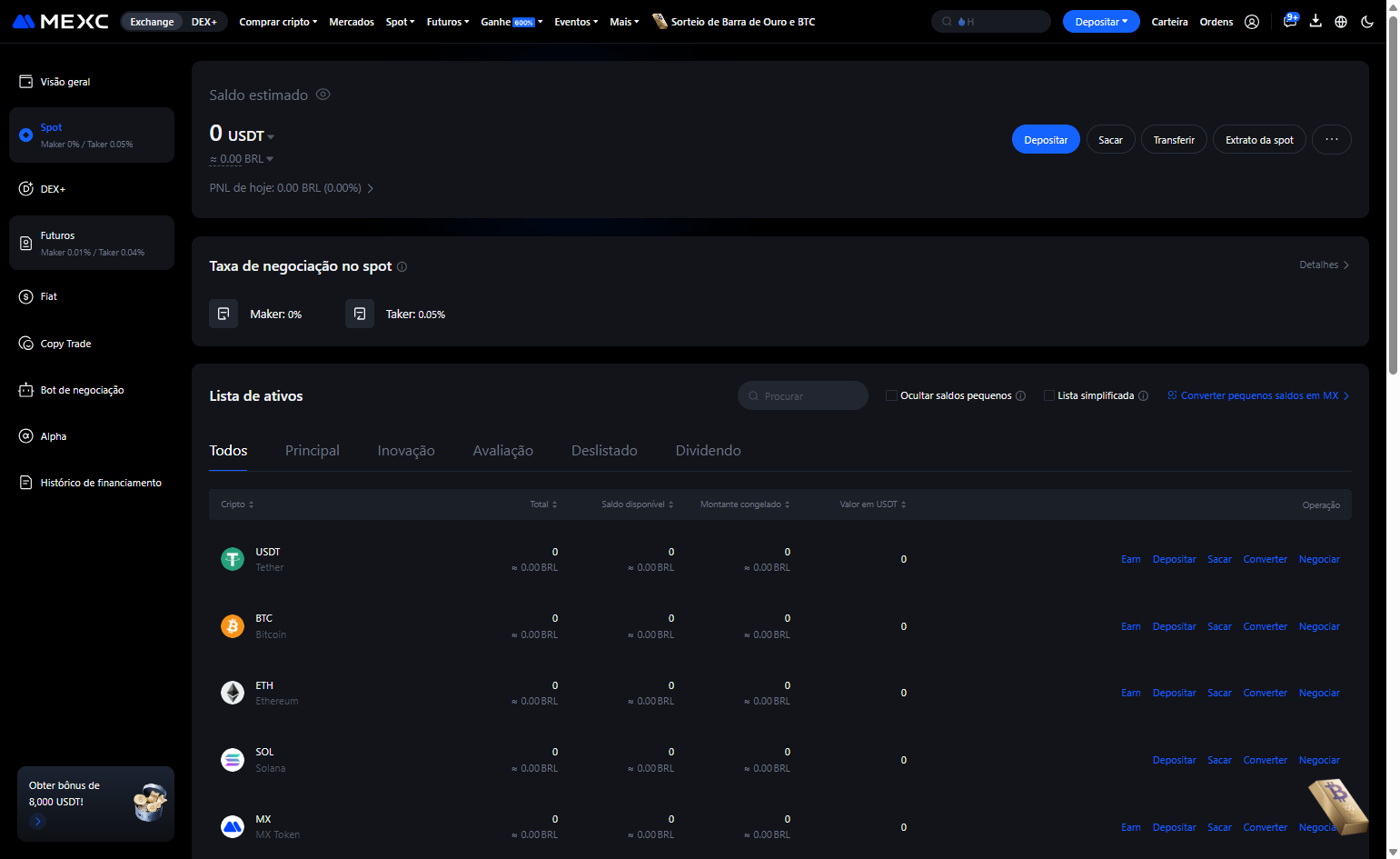
Task: Enable the Ocultar saldos pequenos checkbox
Action: [x=891, y=395]
